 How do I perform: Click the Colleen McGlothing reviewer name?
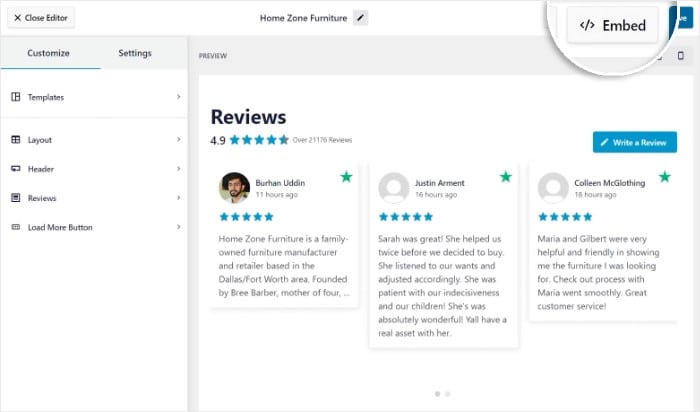pos(609,183)
